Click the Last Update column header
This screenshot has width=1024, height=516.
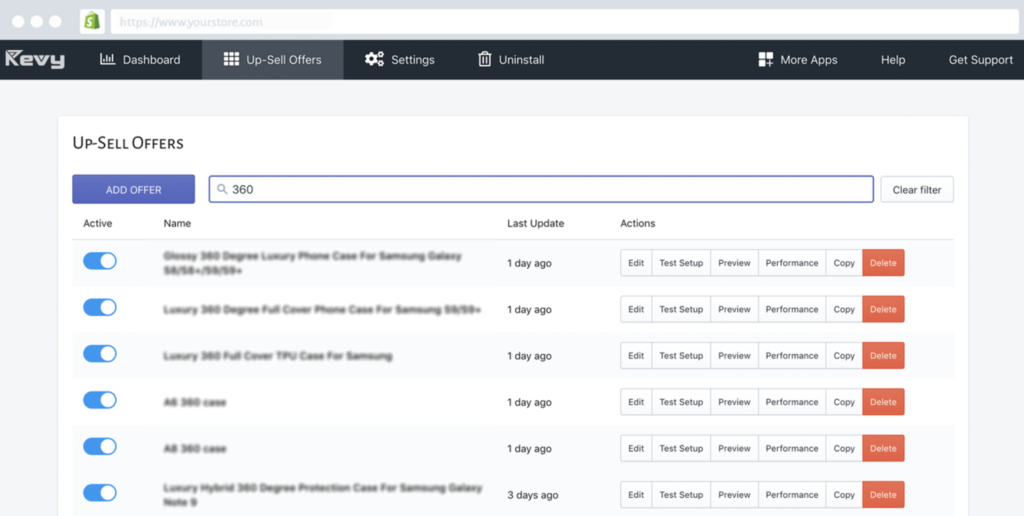point(536,223)
